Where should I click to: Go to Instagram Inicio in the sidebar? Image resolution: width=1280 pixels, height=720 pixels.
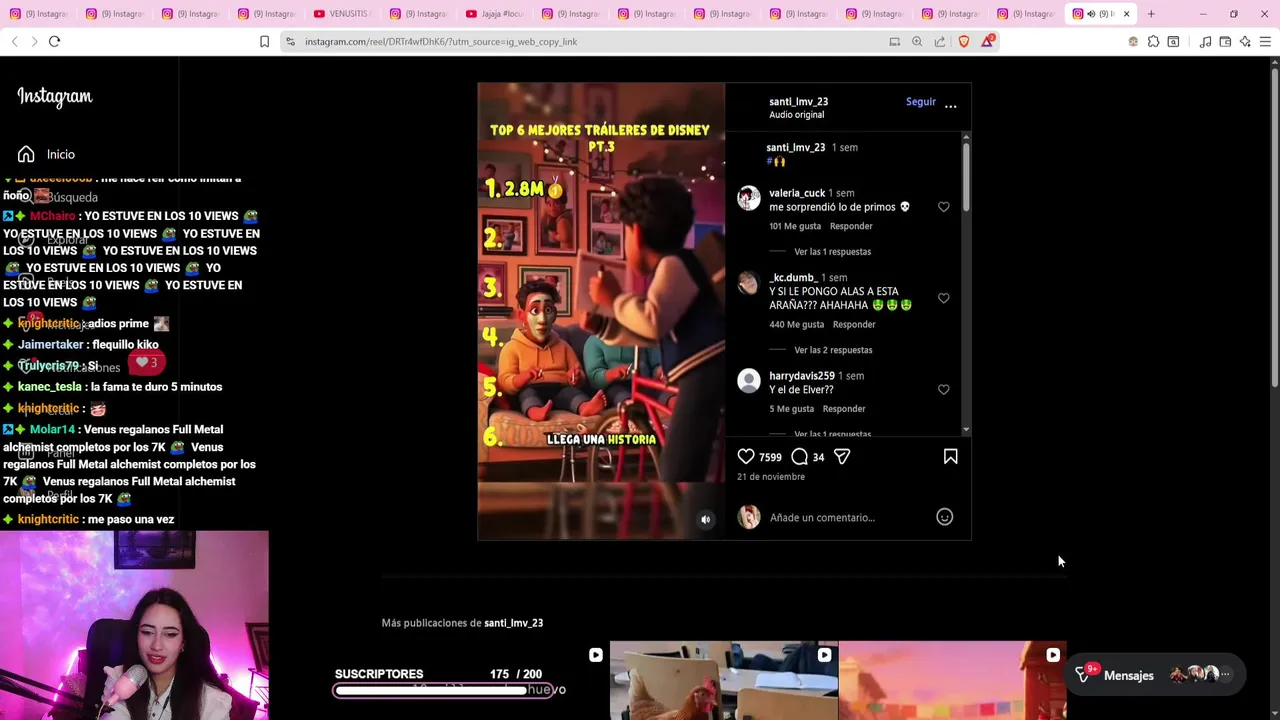pyautogui.click(x=46, y=154)
